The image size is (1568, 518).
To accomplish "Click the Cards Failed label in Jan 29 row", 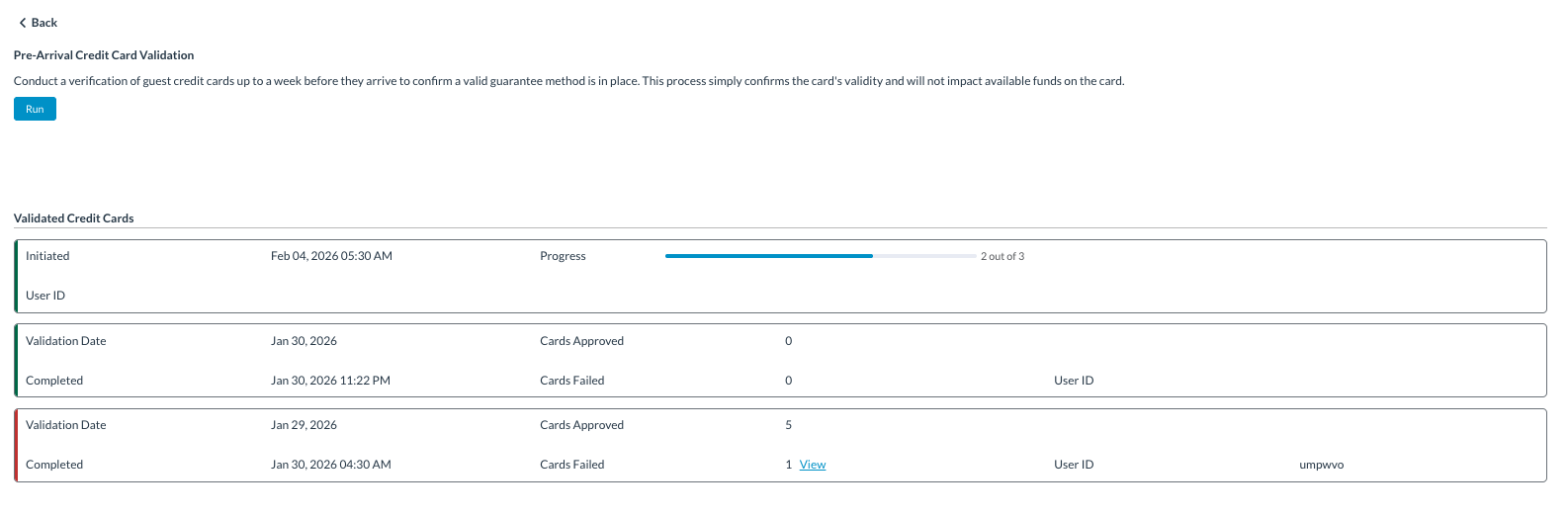I will coord(571,465).
